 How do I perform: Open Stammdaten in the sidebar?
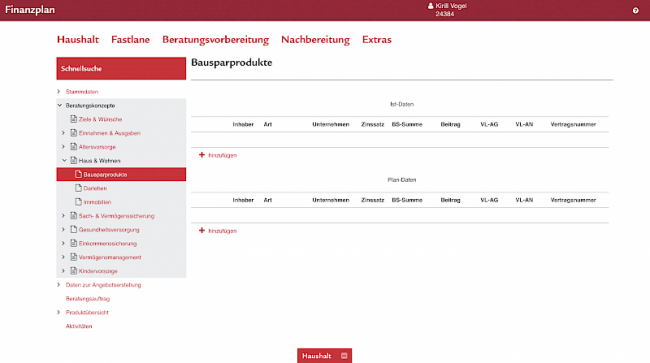click(x=82, y=92)
